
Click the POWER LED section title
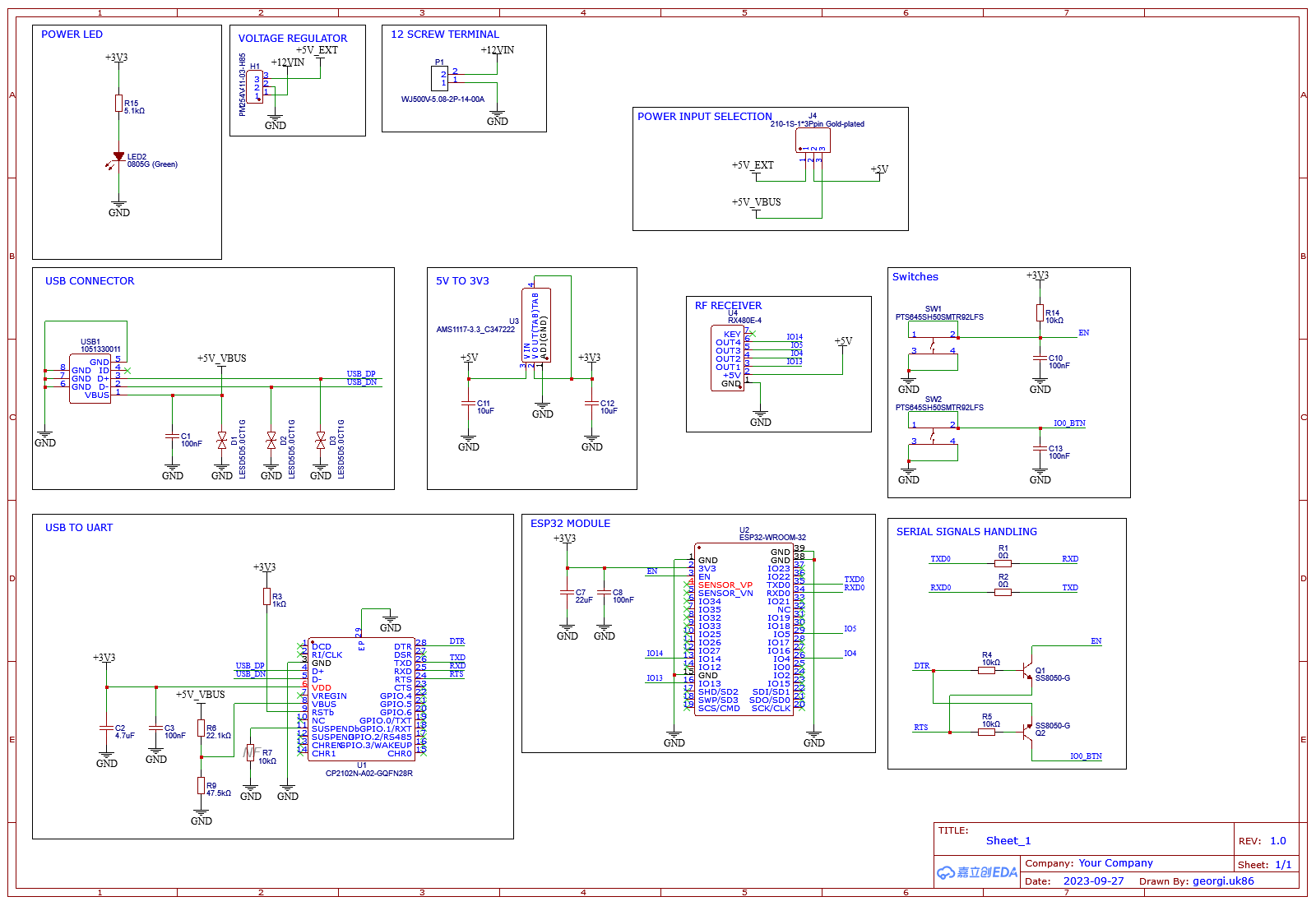pos(72,35)
